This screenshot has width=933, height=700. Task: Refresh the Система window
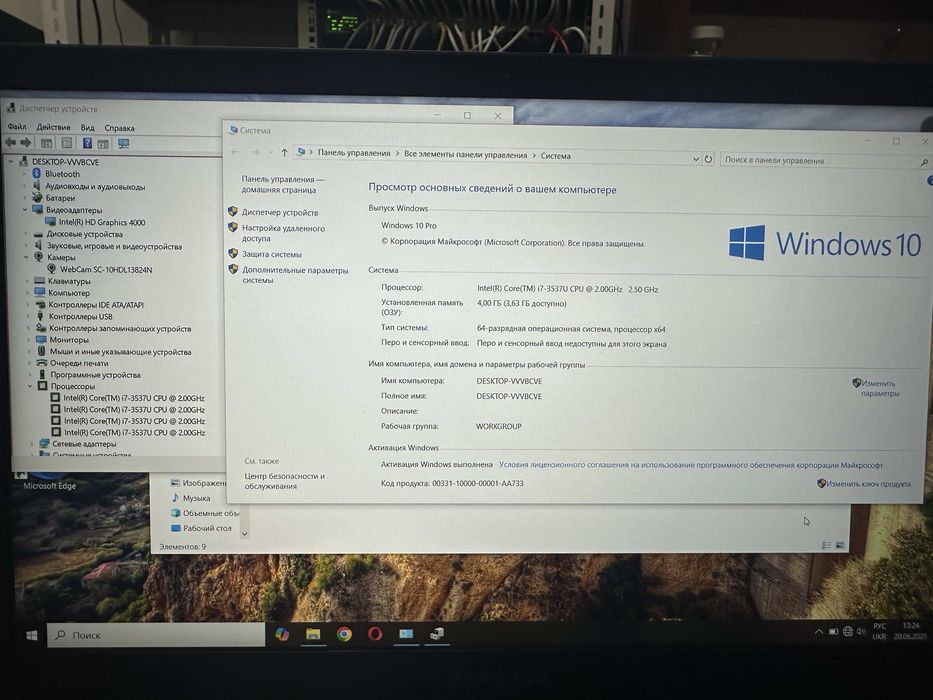708,159
